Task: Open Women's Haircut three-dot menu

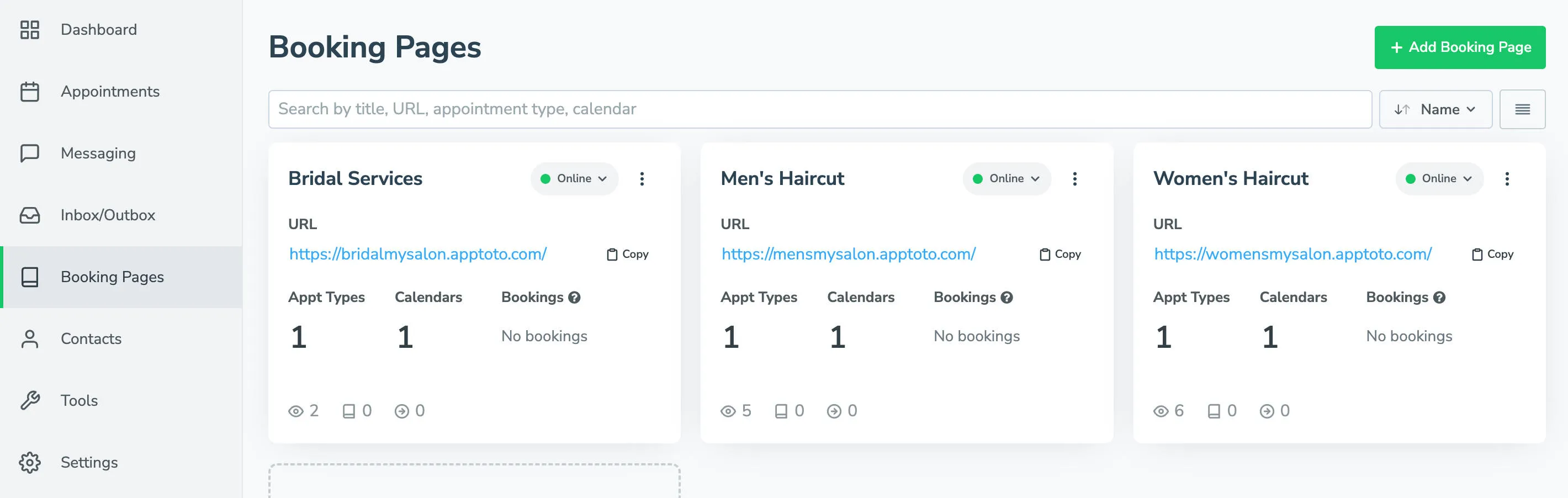Action: point(1507,178)
